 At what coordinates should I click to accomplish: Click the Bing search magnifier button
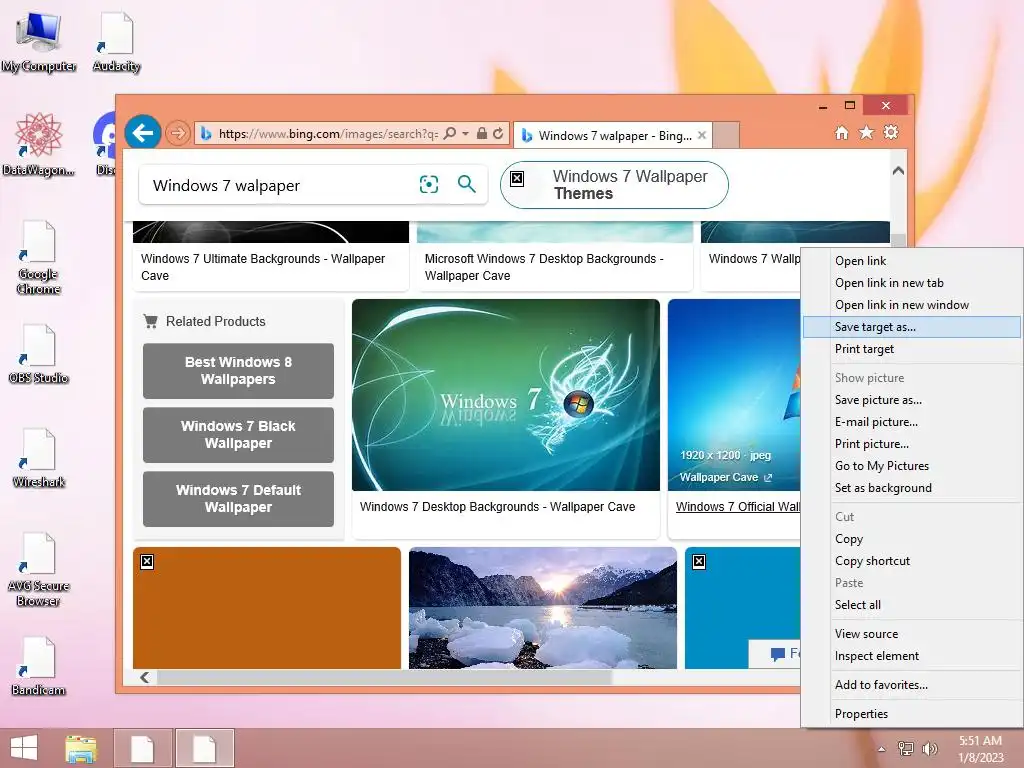466,185
